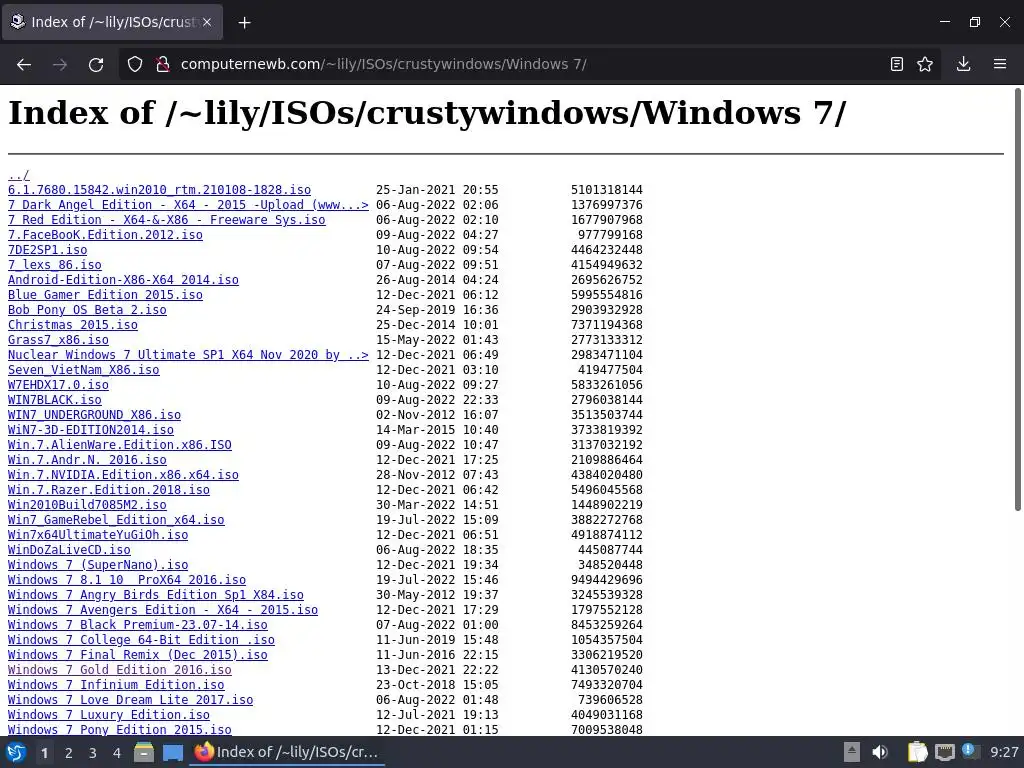
Task: Open the downloads panel
Action: click(963, 64)
